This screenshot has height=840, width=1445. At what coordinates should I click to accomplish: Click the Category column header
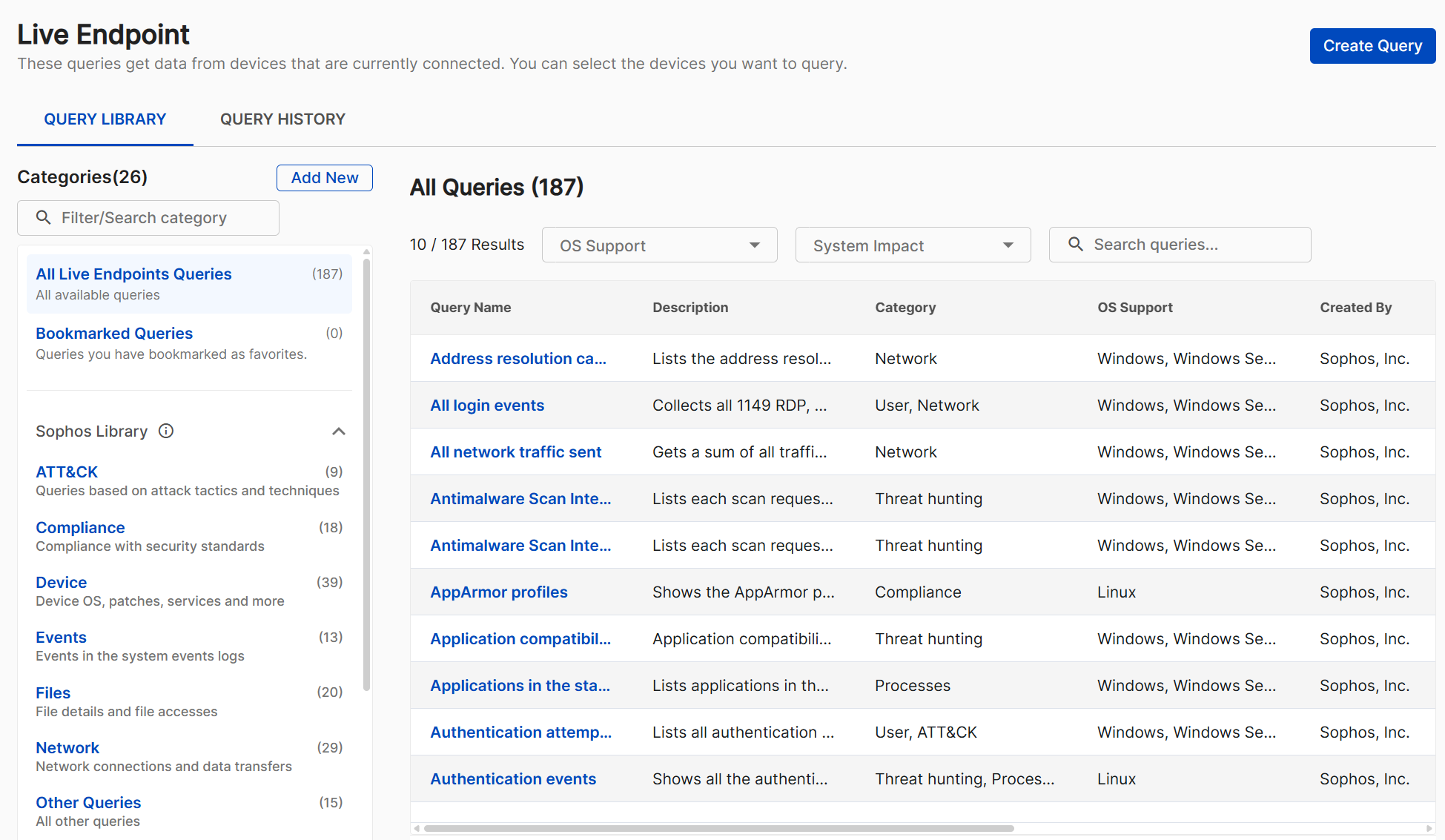click(905, 308)
